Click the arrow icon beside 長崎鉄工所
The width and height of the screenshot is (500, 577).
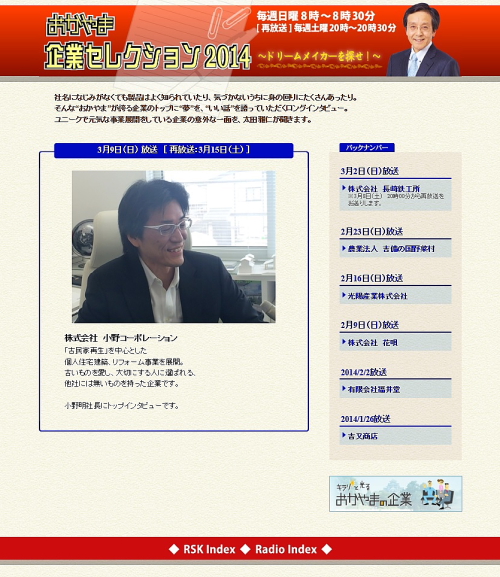[x=344, y=188]
